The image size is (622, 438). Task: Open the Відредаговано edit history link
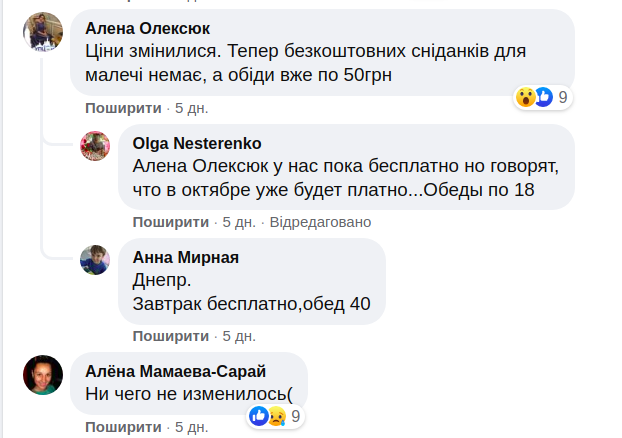[320, 222]
